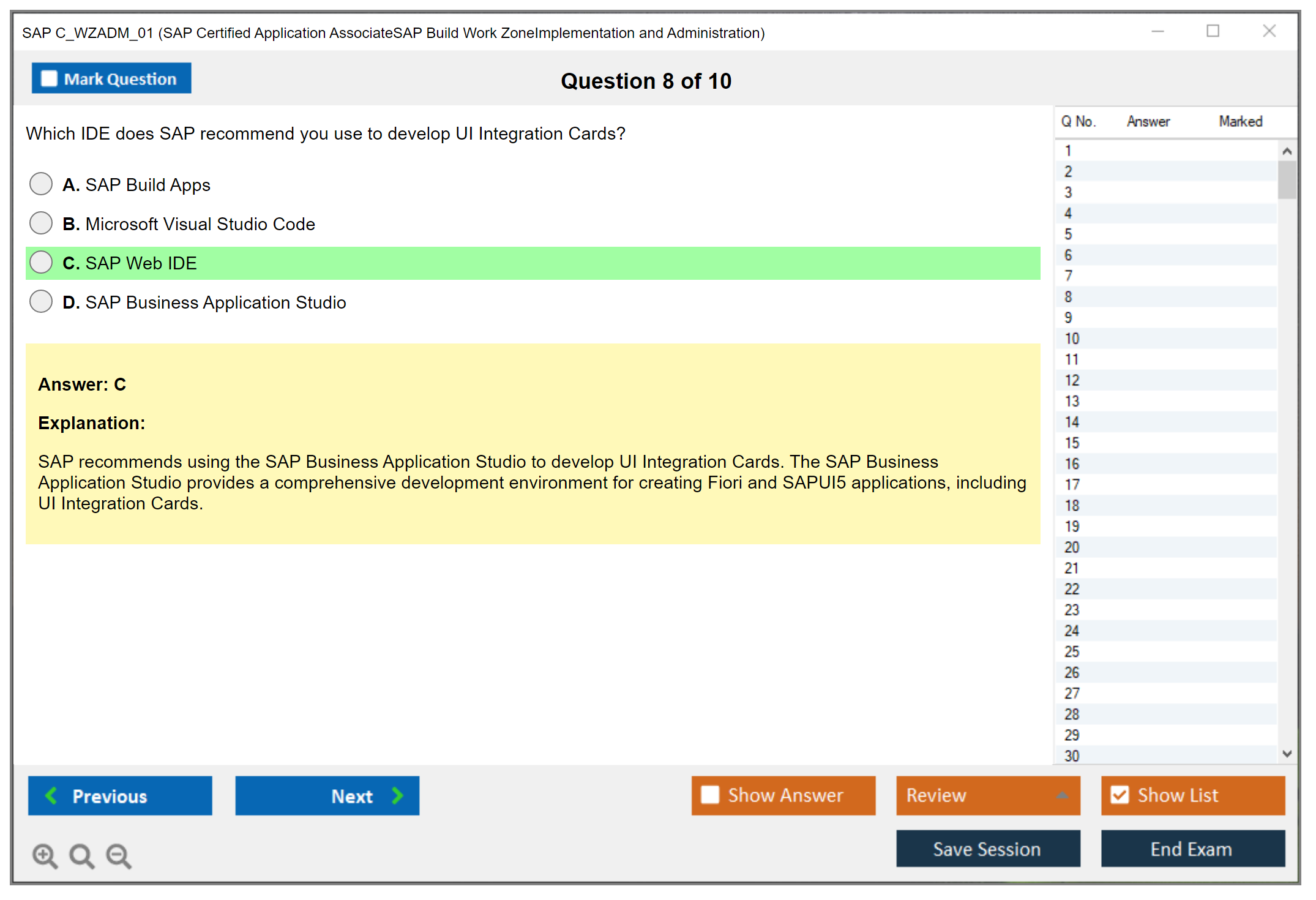Minimize the exam window

click(1157, 31)
